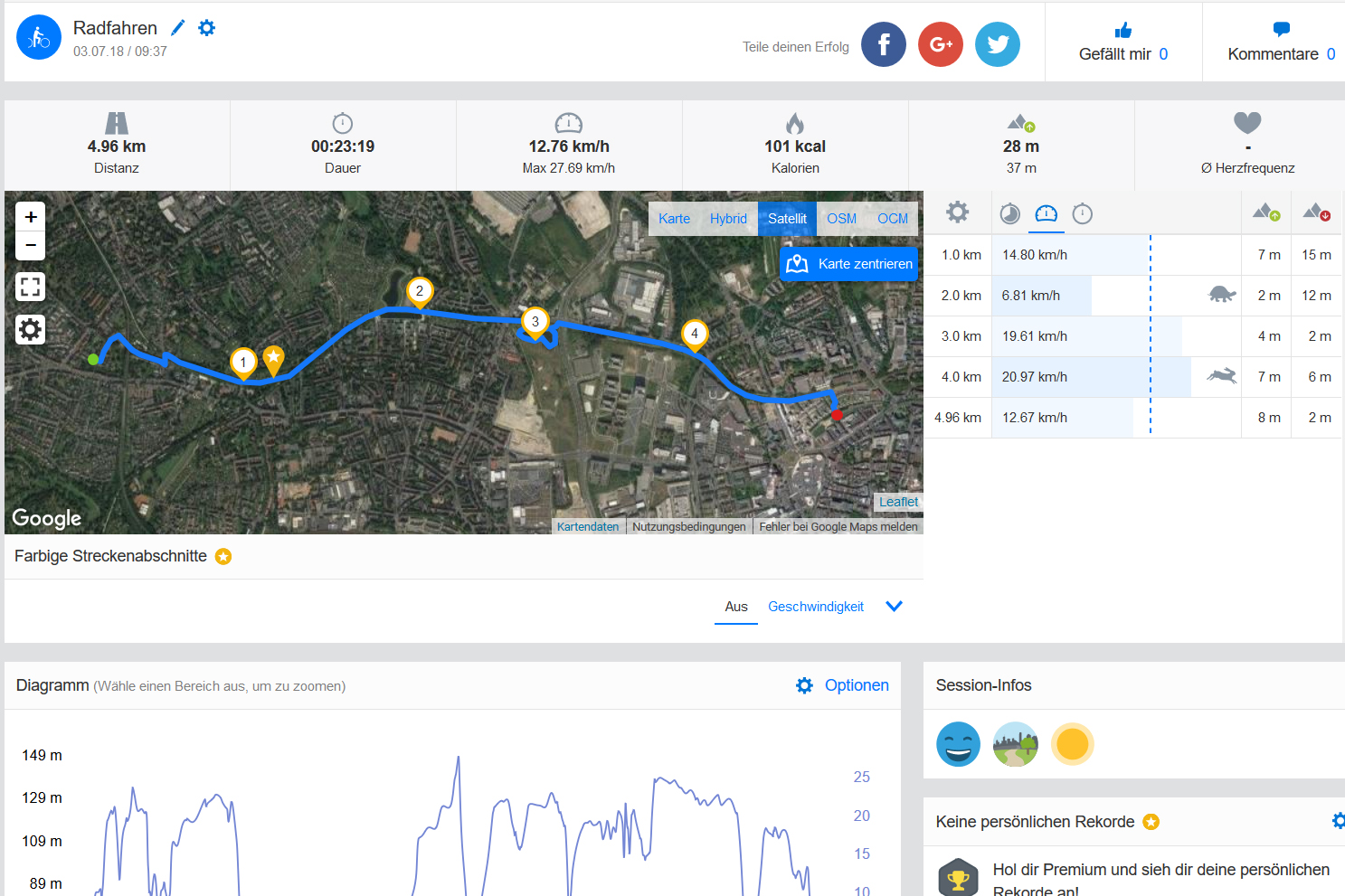1345x896 pixels.
Task: Click calories stat 101 kcal
Action: (795, 146)
